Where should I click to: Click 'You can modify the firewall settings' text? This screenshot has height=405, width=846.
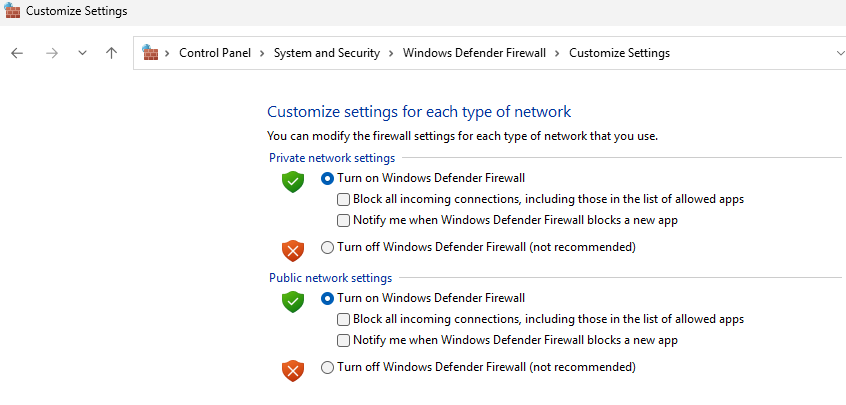(462, 136)
